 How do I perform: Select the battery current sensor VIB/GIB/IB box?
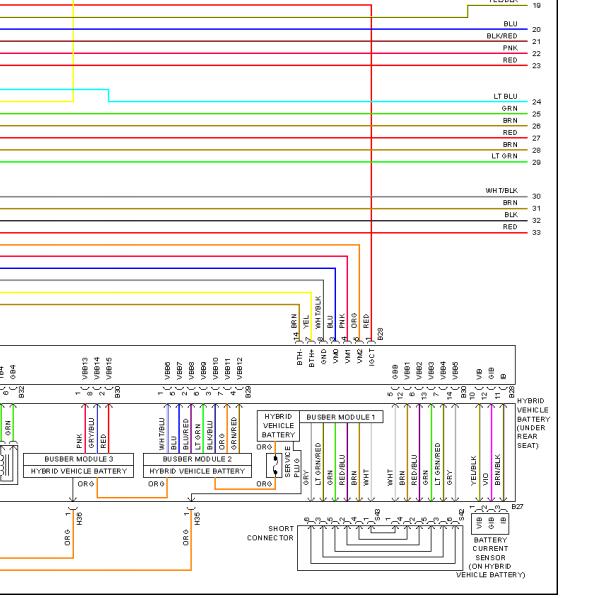pos(490,523)
